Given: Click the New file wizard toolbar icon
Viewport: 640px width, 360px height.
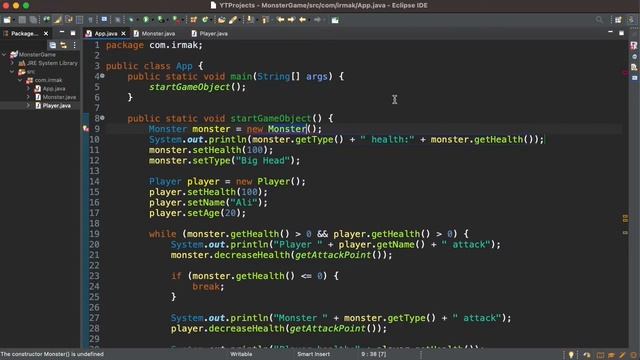Looking at the screenshot, I should (x=7, y=20).
